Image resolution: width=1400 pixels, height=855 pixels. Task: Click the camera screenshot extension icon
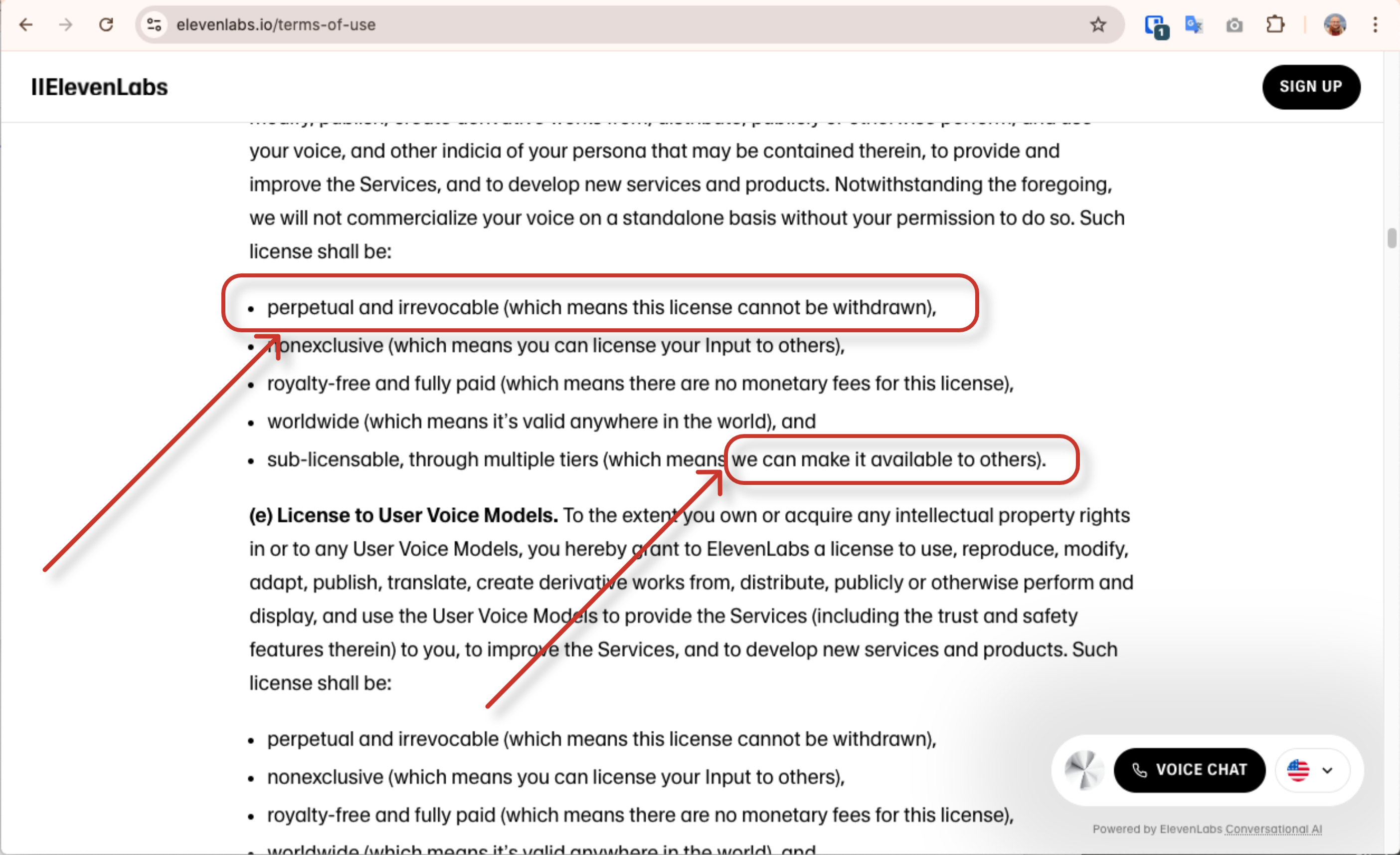pos(1234,25)
